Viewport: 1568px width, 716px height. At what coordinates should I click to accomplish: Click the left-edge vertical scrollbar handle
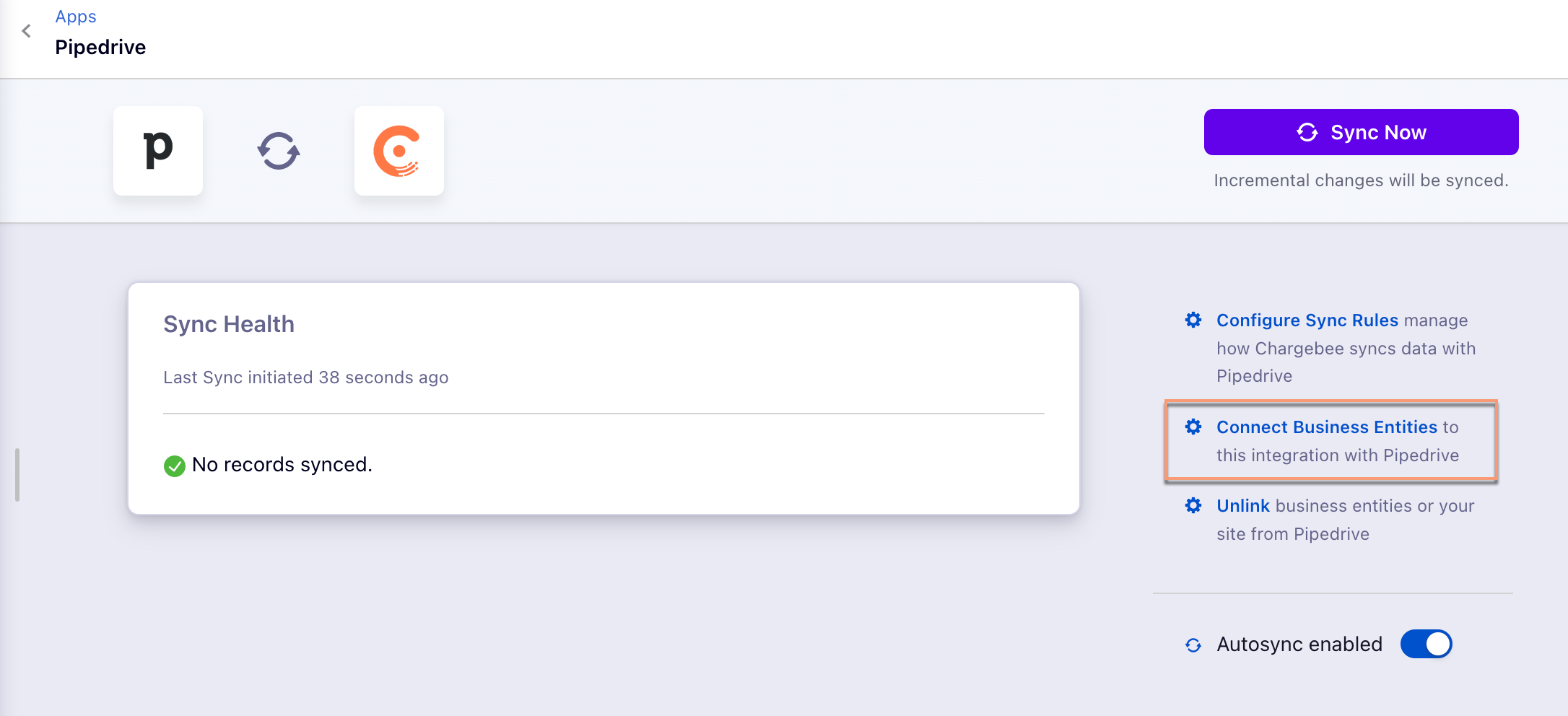(17, 474)
